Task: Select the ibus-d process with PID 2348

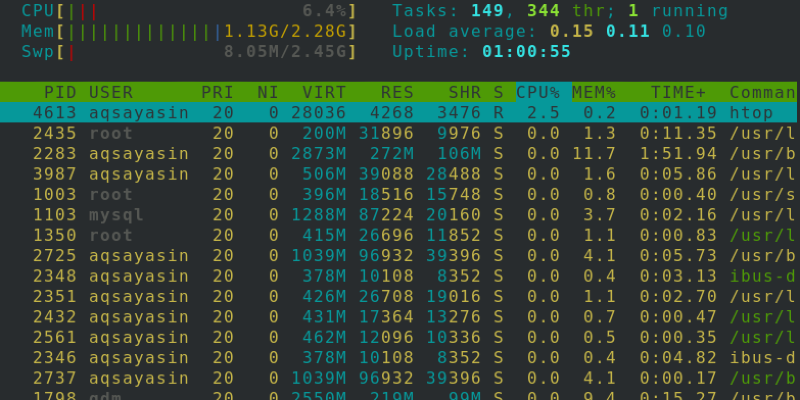Action: point(400,275)
